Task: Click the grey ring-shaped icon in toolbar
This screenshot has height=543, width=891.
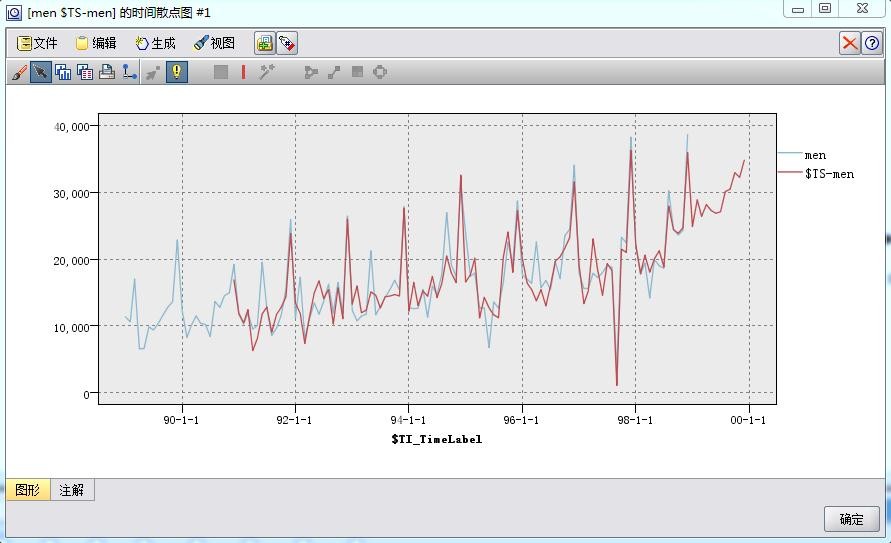Action: pos(380,72)
